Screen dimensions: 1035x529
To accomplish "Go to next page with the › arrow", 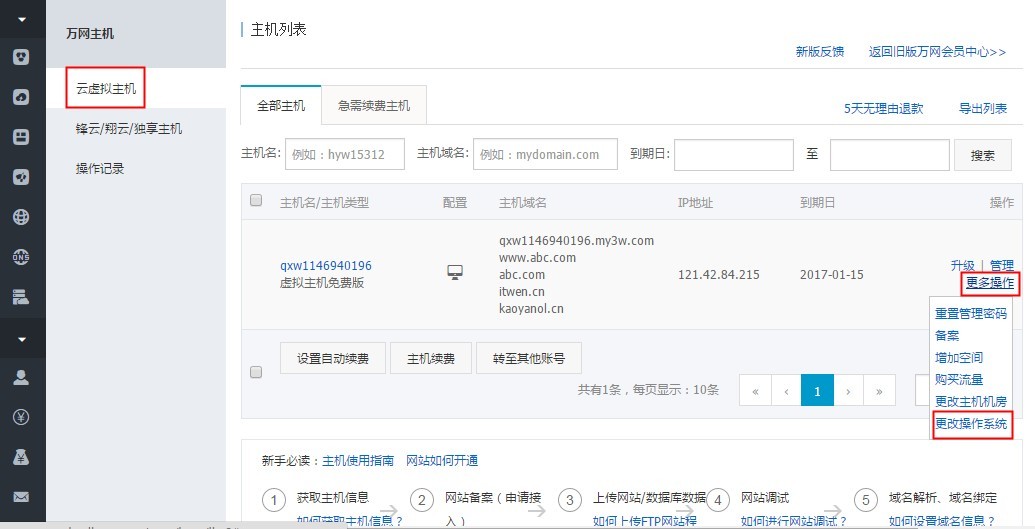I will click(x=848, y=391).
